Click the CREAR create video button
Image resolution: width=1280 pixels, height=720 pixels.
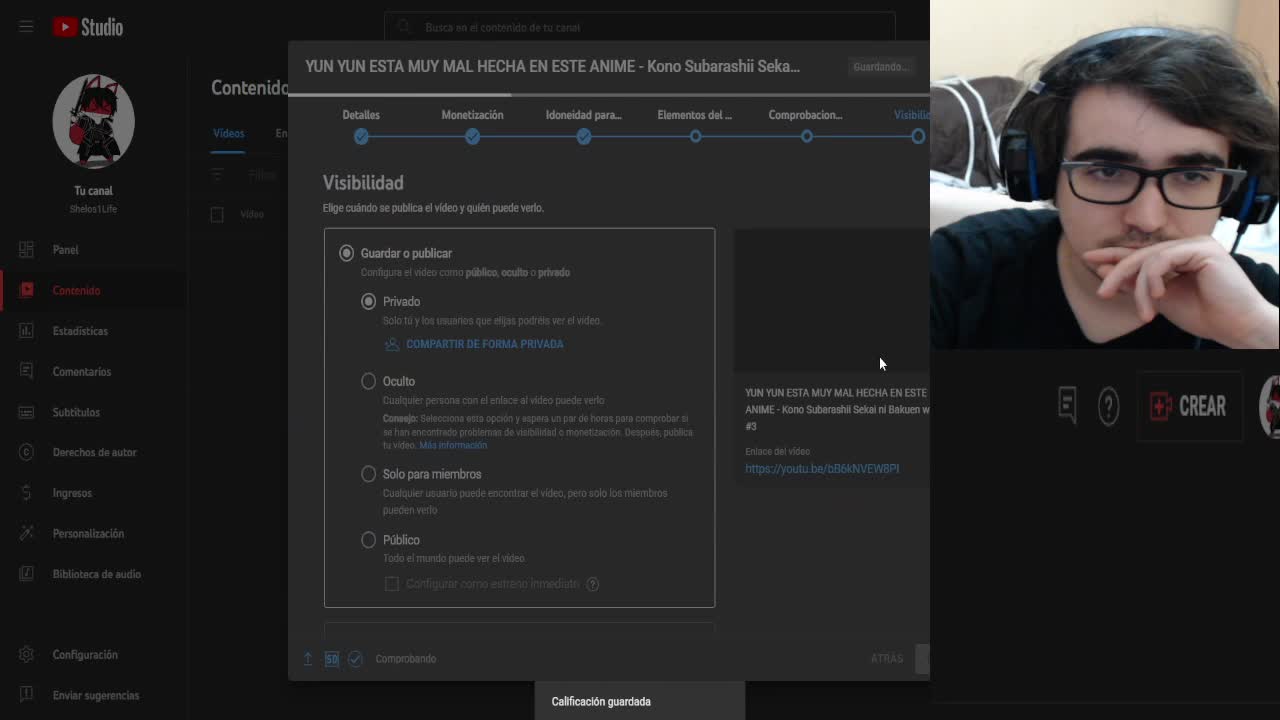[1189, 406]
